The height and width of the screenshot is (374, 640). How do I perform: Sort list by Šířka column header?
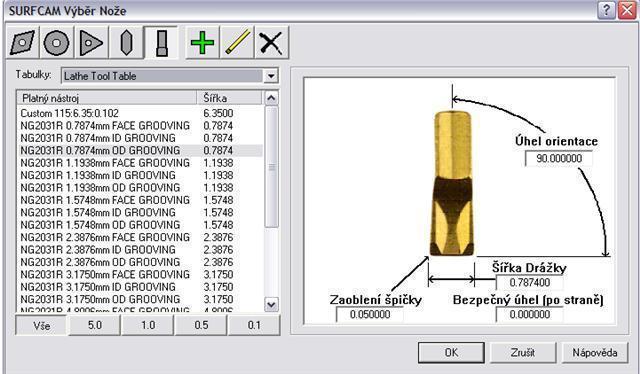[x=229, y=98]
